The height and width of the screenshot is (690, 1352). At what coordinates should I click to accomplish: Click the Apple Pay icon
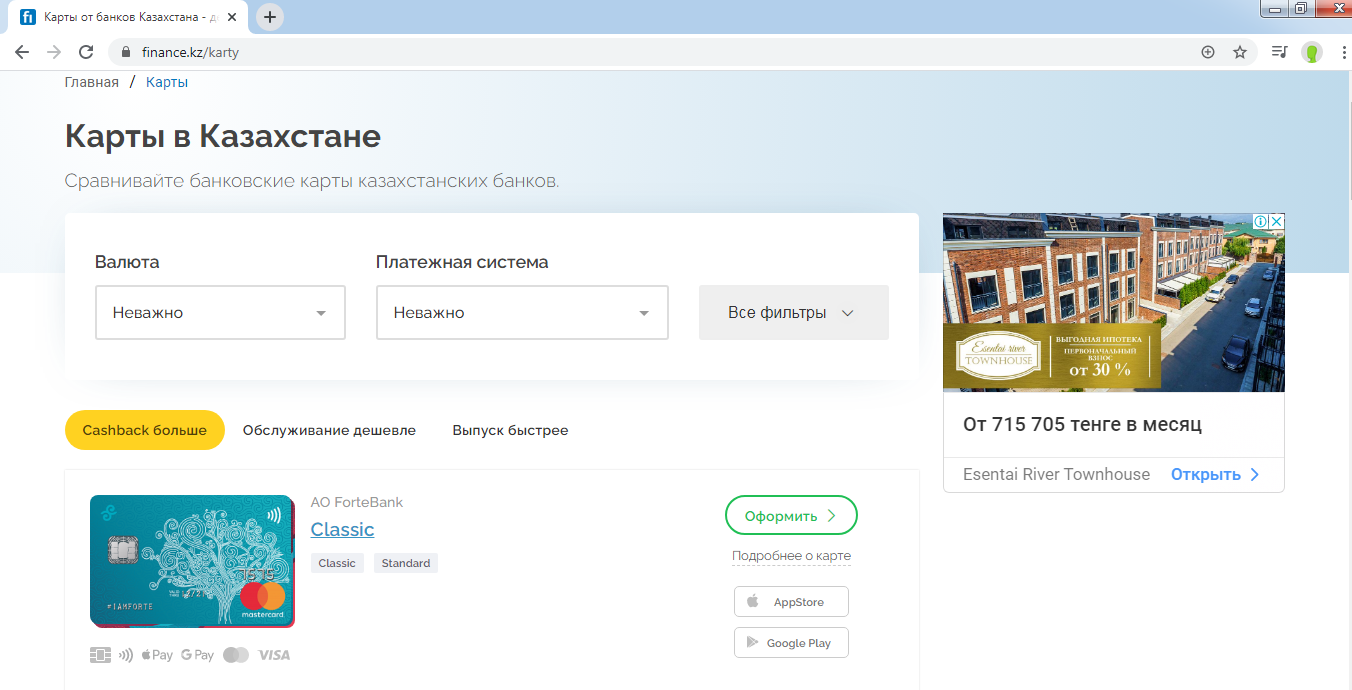[x=157, y=655]
